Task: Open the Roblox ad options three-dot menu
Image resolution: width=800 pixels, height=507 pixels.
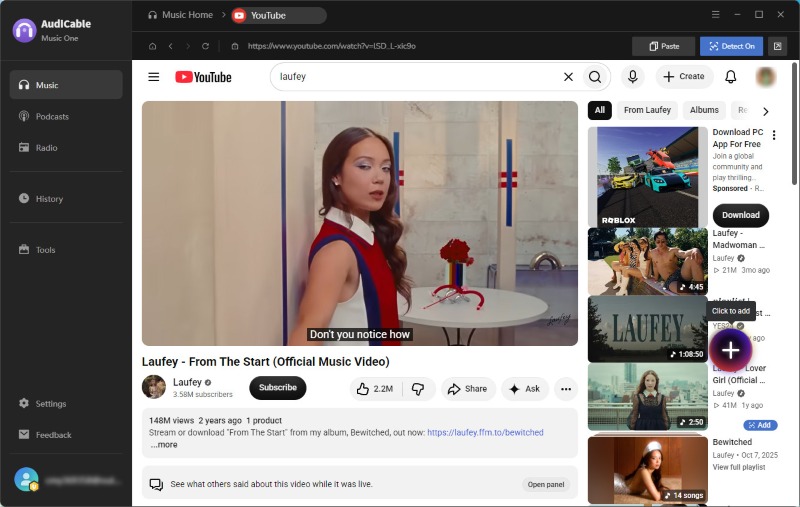Action: point(774,135)
